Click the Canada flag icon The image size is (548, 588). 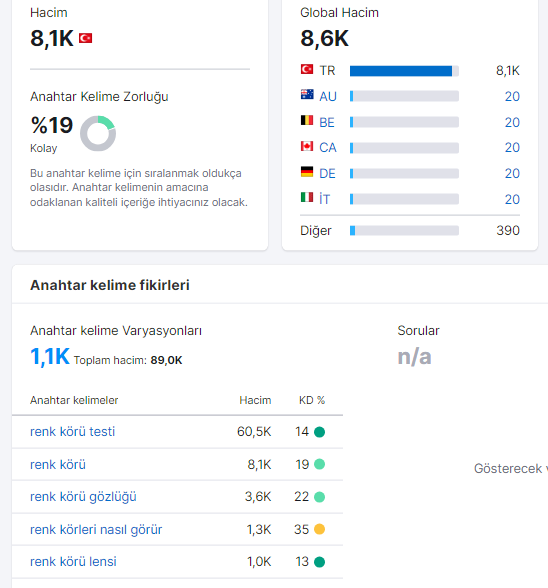(307, 146)
